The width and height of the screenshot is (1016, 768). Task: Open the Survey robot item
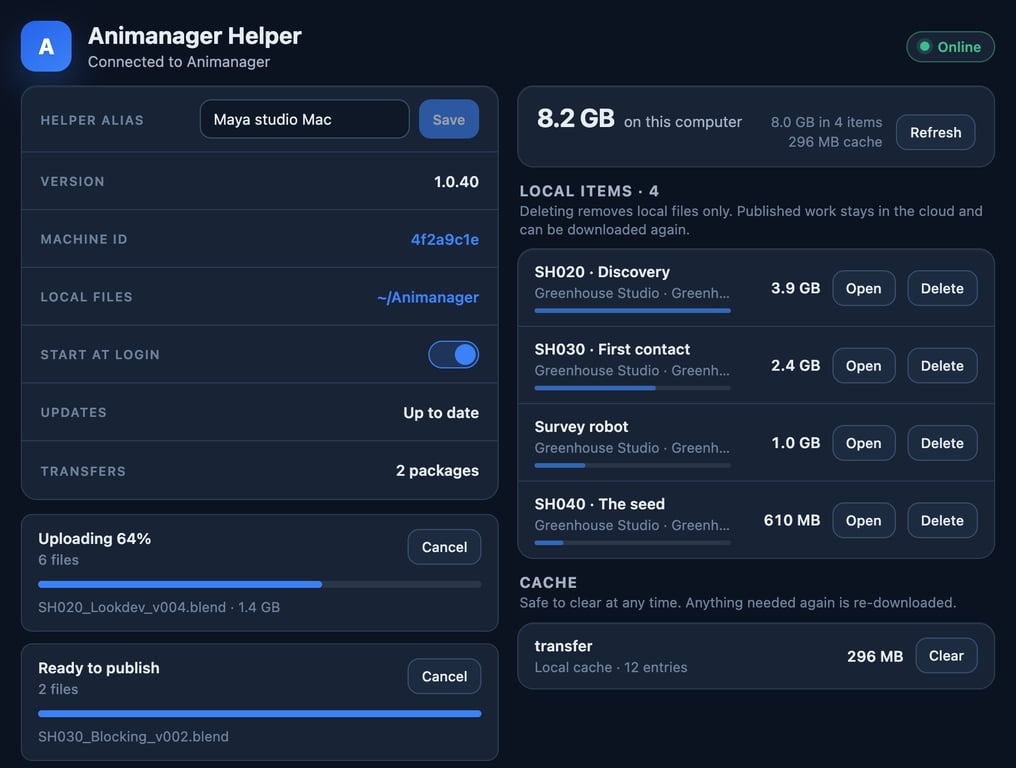pyautogui.click(x=863, y=443)
